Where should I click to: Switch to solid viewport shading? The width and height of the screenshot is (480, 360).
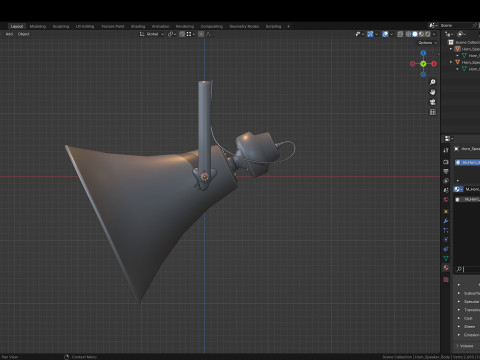click(415, 34)
